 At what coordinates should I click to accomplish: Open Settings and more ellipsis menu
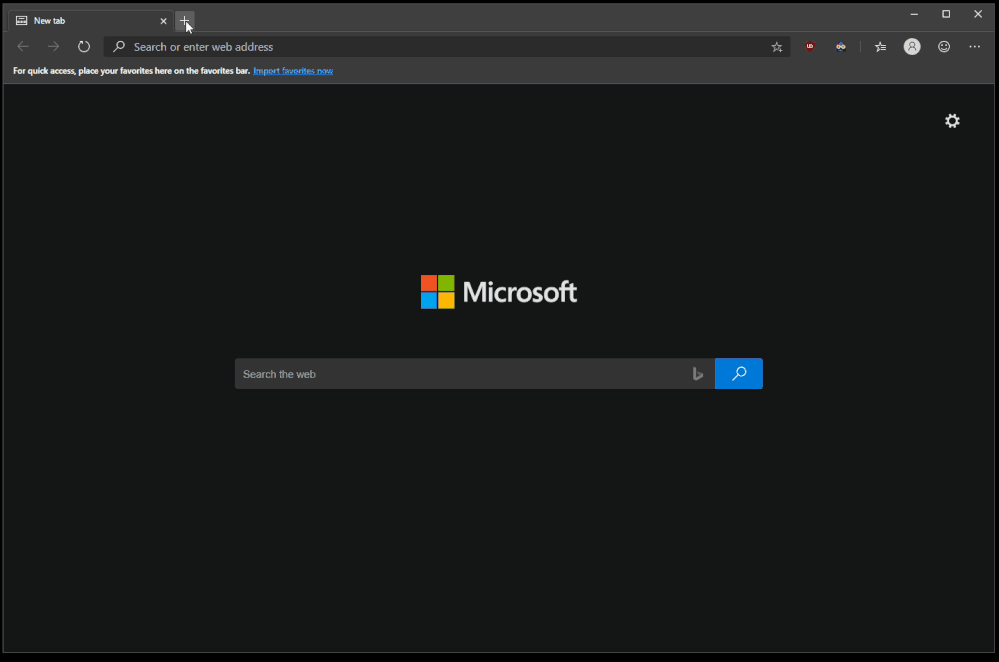pyautogui.click(x=975, y=47)
